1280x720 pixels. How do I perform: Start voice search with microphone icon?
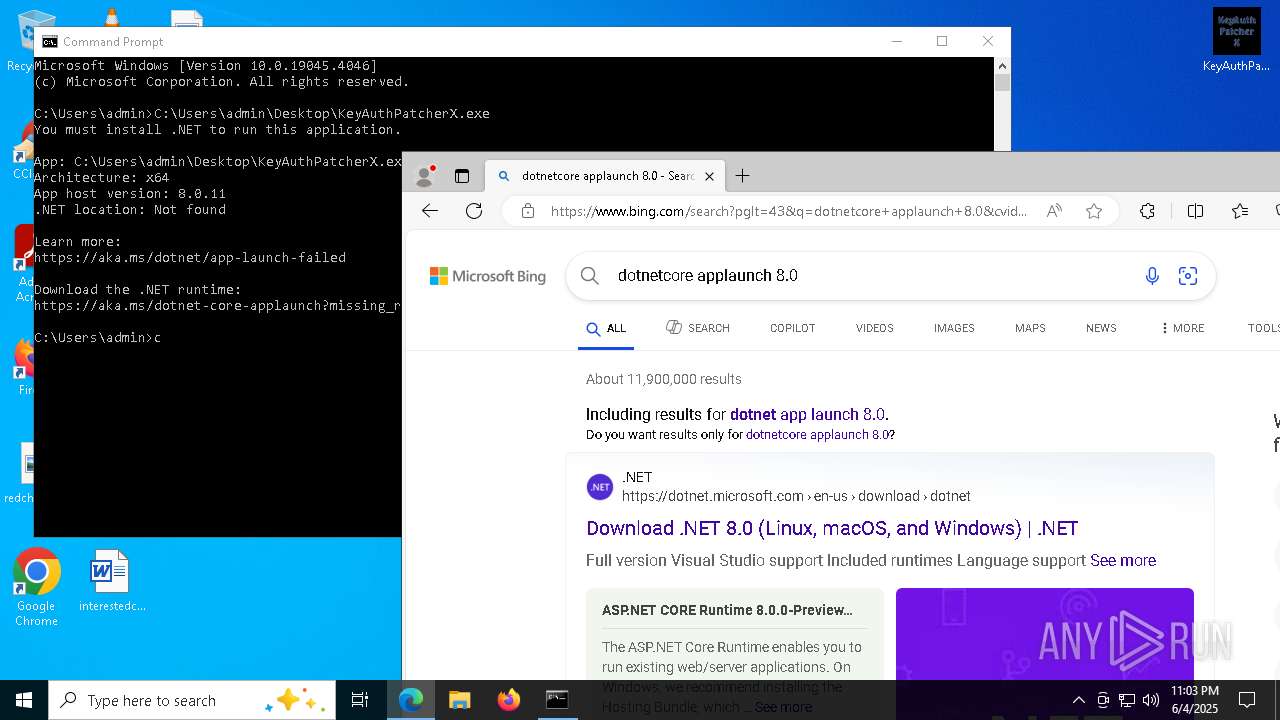tap(1152, 276)
